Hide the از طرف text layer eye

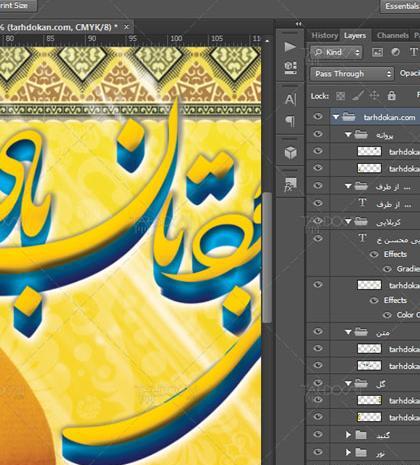318,203
